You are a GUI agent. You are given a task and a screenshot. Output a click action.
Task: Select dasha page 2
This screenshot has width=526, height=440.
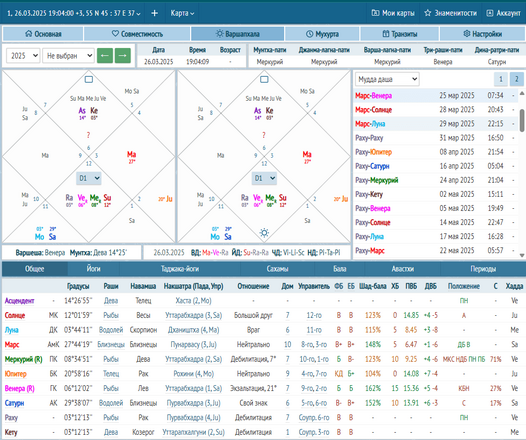click(x=517, y=79)
